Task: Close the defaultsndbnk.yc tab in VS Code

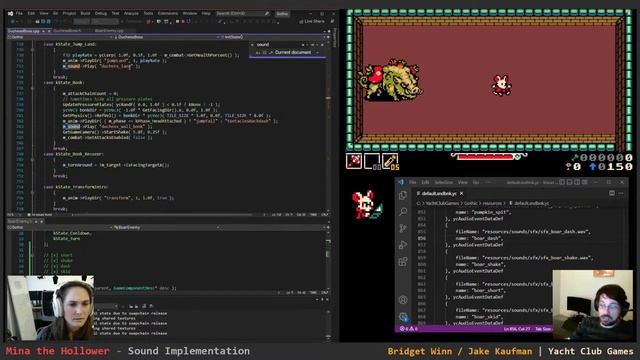Action: [x=462, y=193]
